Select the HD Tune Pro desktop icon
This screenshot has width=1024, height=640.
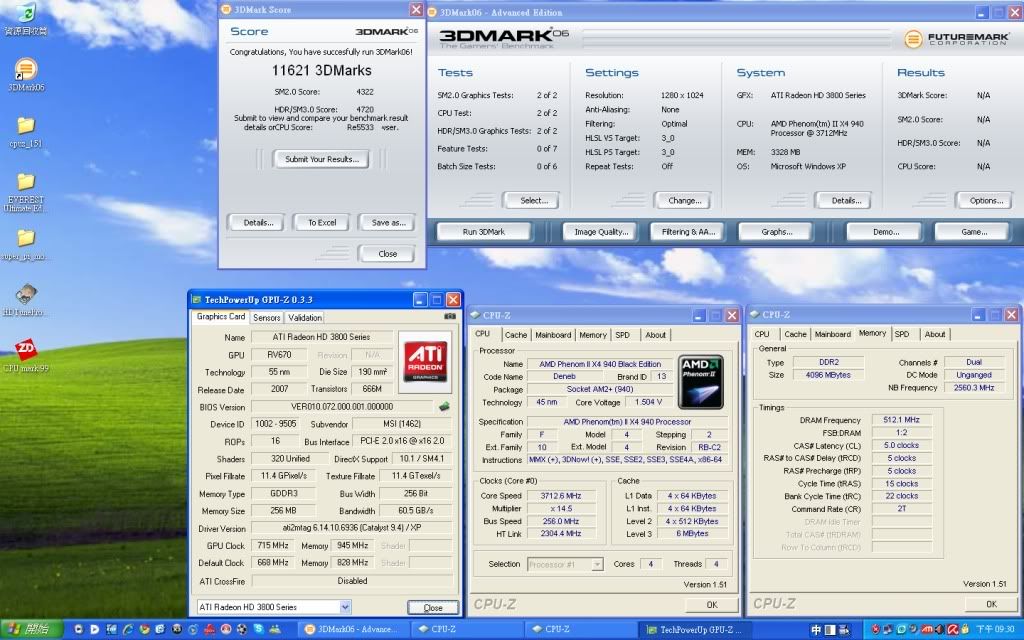[25, 300]
